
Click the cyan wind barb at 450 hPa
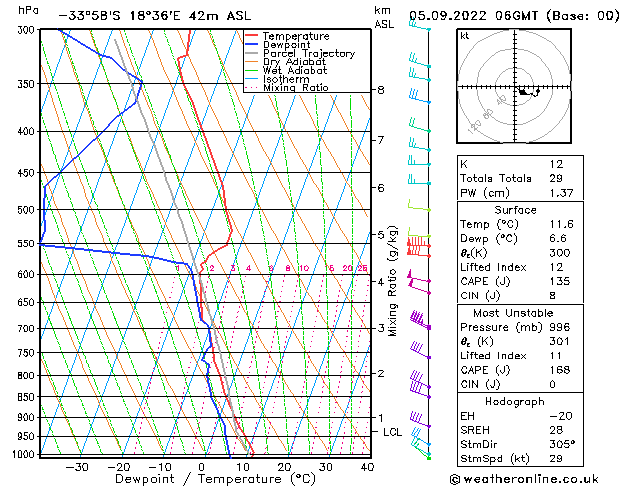click(x=420, y=179)
